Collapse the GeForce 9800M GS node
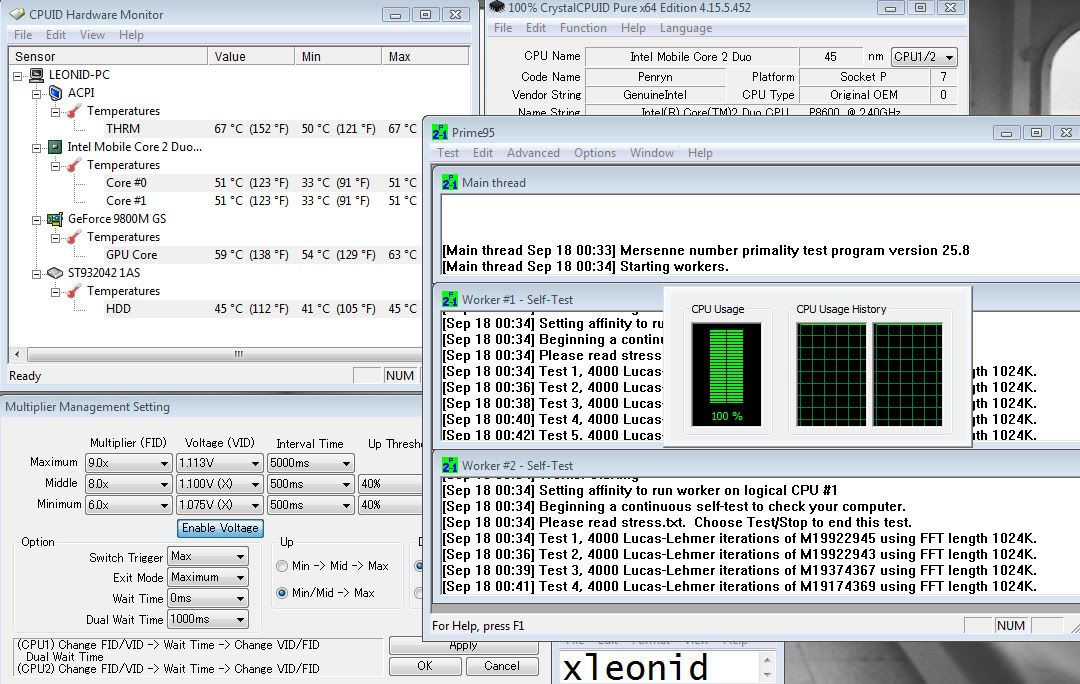 pyautogui.click(x=37, y=220)
